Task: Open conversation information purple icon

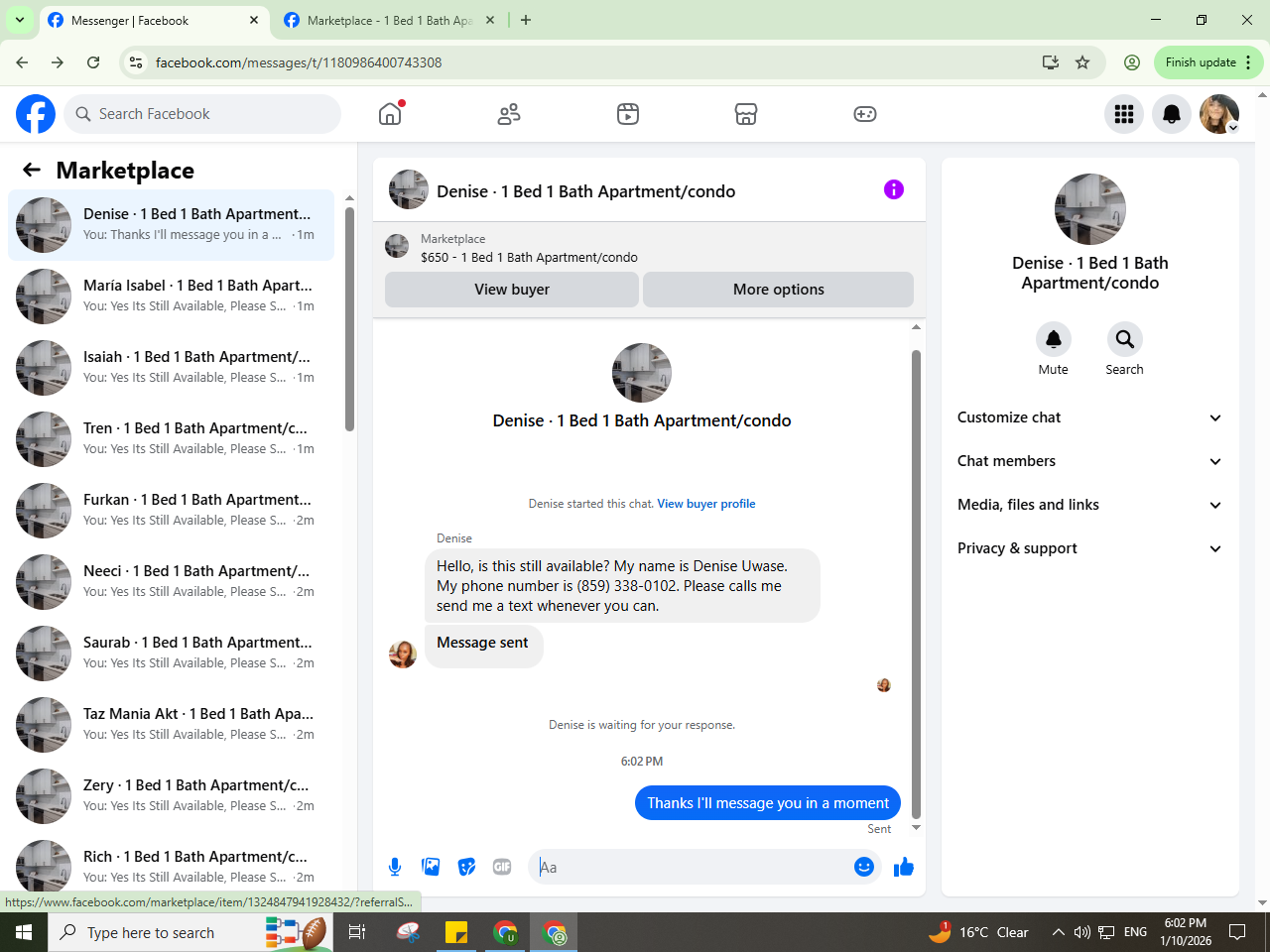Action: click(894, 189)
